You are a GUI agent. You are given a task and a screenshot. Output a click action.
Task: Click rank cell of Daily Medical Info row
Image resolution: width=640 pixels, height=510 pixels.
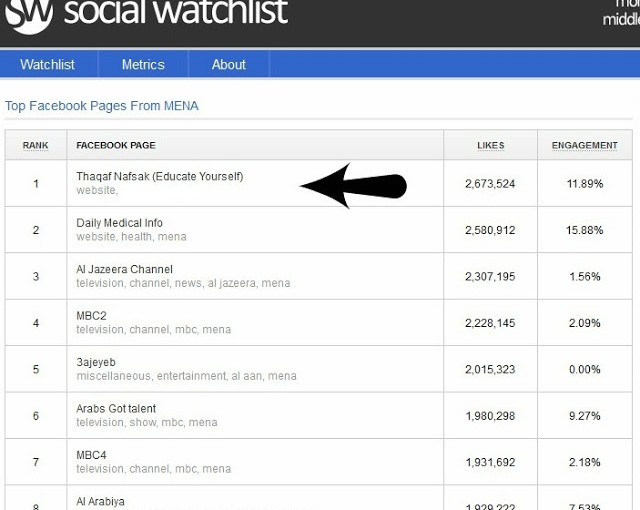(36, 230)
